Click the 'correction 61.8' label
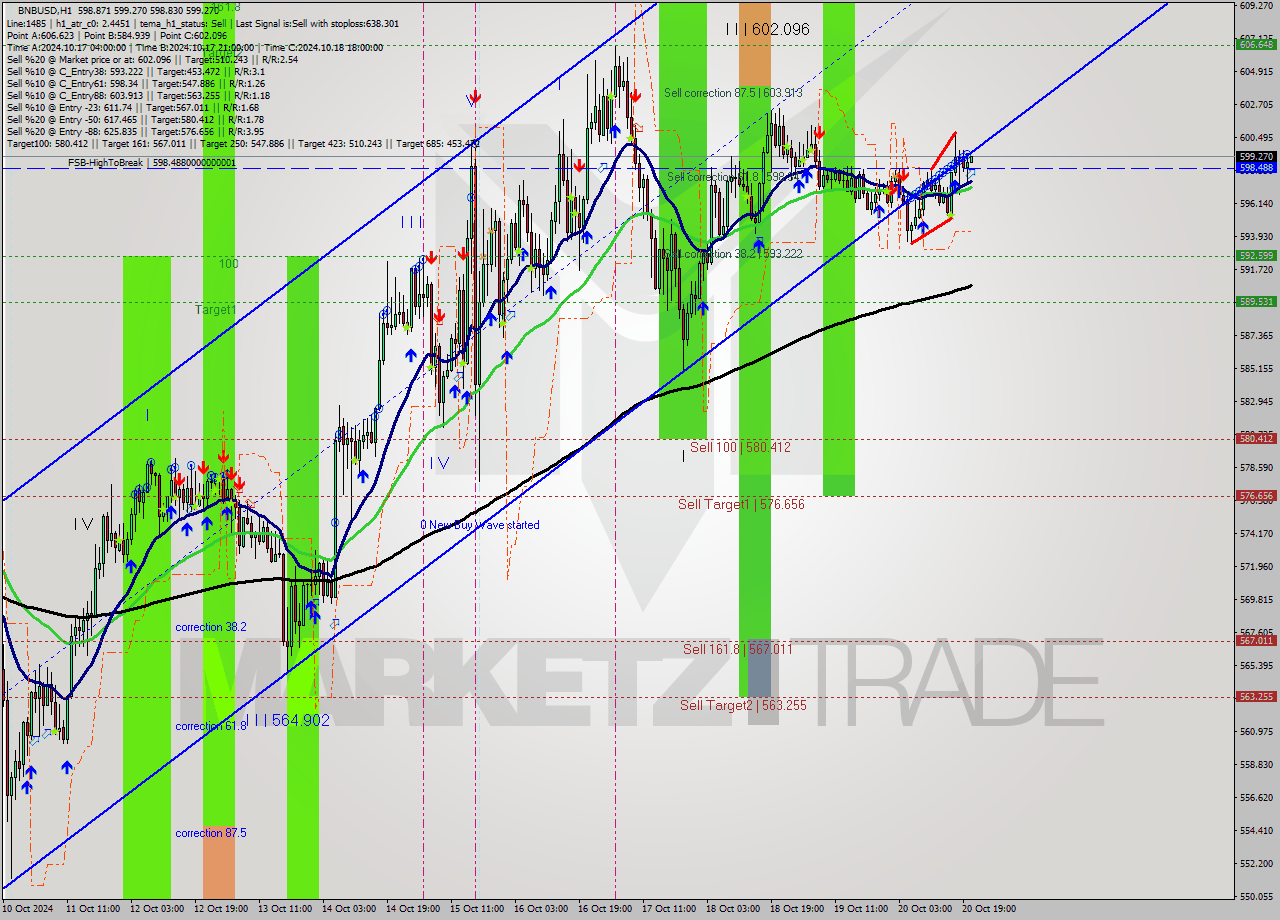The image size is (1280, 920). point(211,726)
